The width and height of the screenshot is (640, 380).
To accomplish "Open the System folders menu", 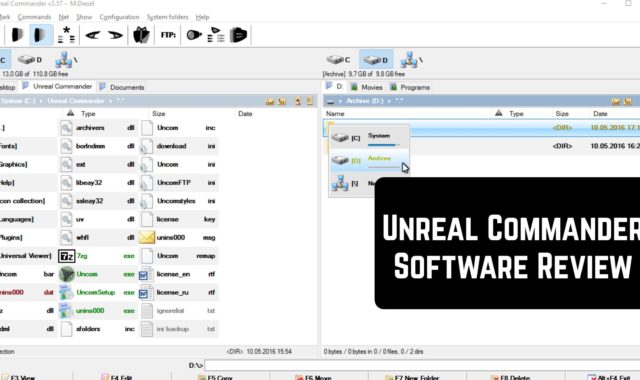I will pos(167,17).
